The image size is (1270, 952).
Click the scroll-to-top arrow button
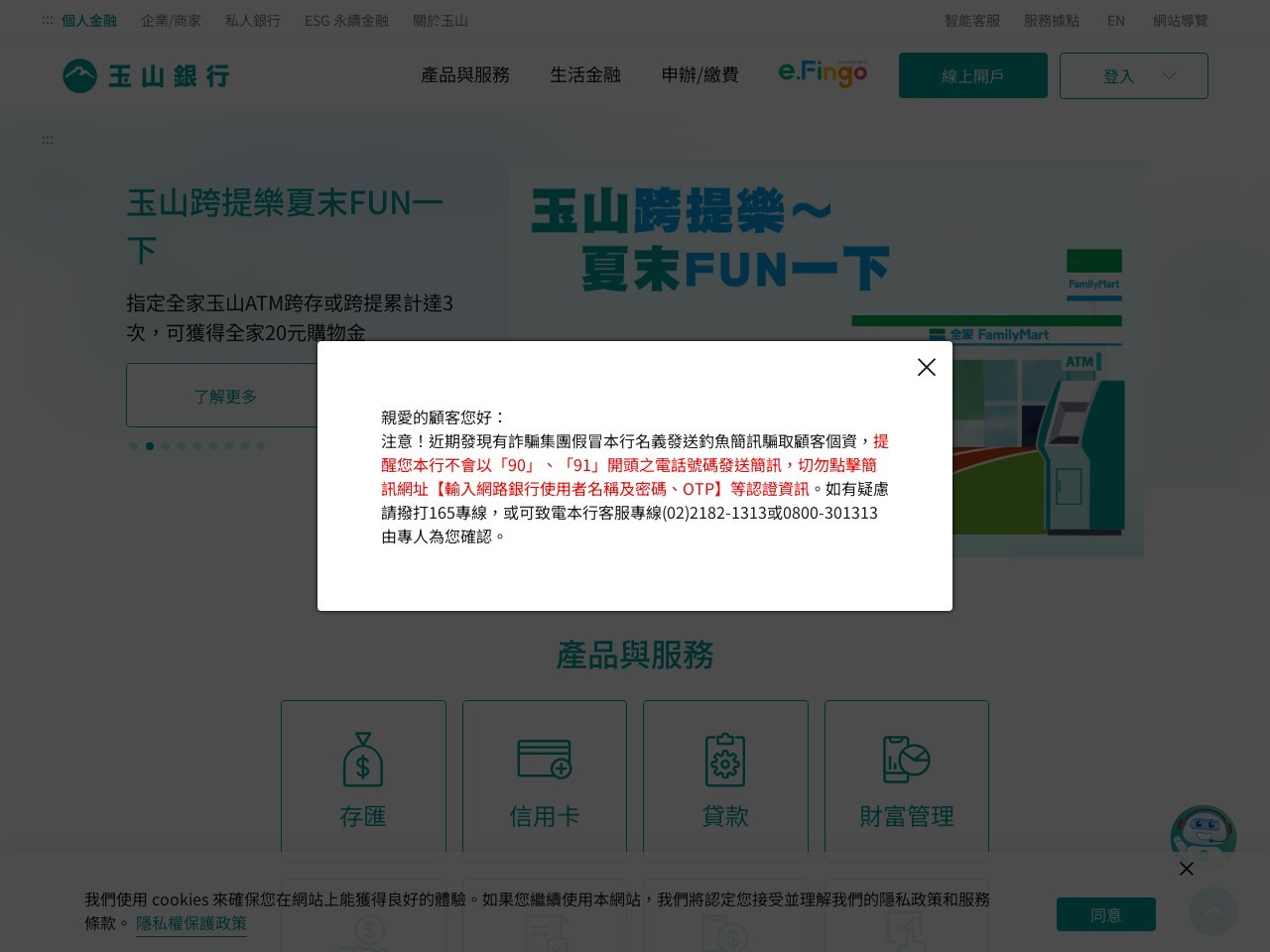(1212, 910)
